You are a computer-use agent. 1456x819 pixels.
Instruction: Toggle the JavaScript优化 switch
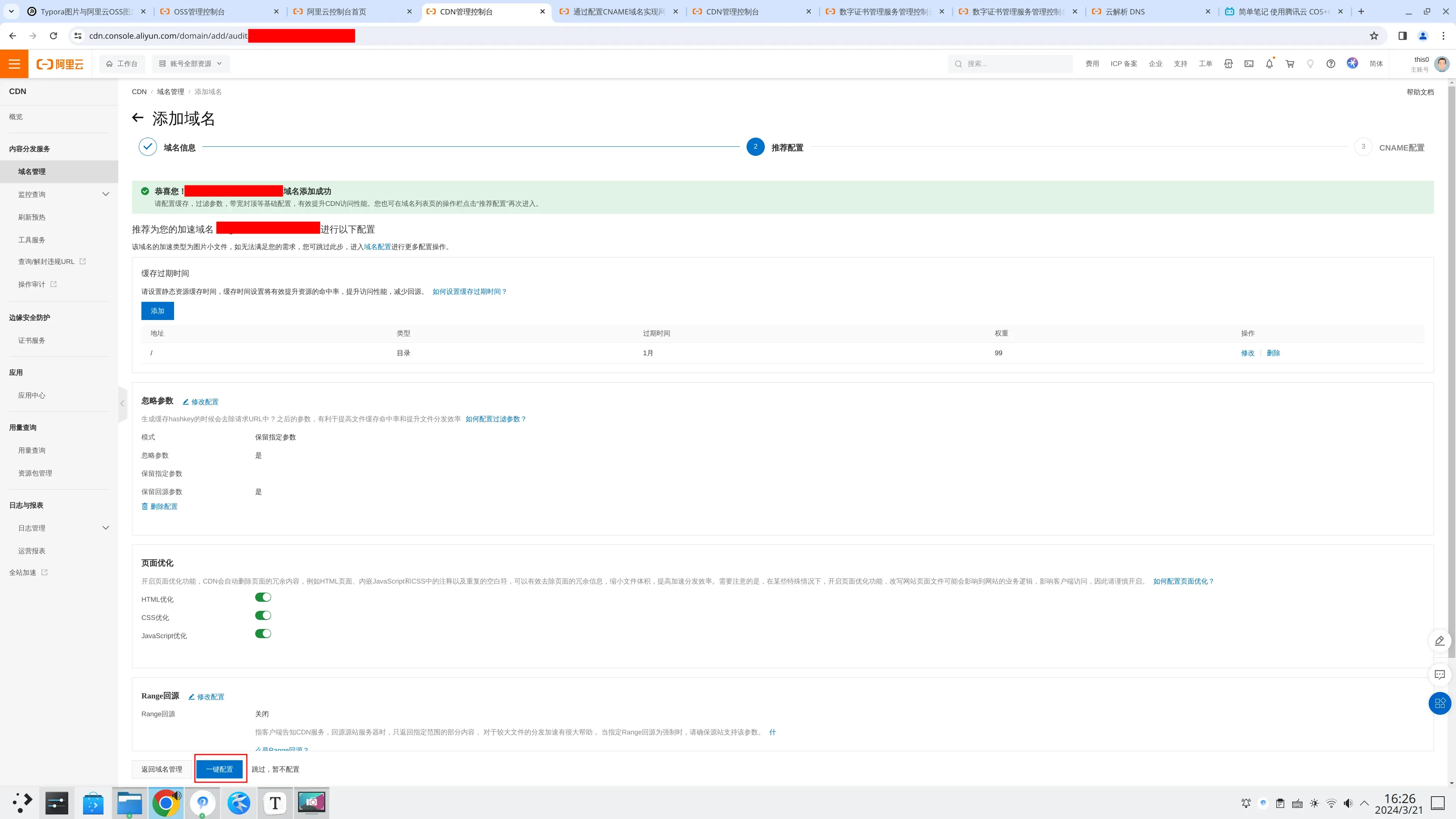pyautogui.click(x=263, y=634)
